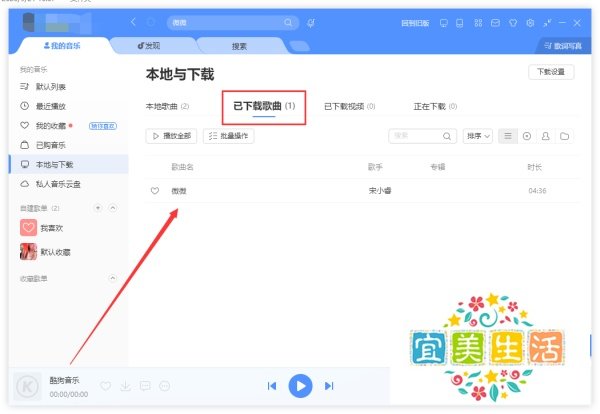600x414 pixels.
Task: Open the lyrics panel button at header right
Action: [563, 46]
